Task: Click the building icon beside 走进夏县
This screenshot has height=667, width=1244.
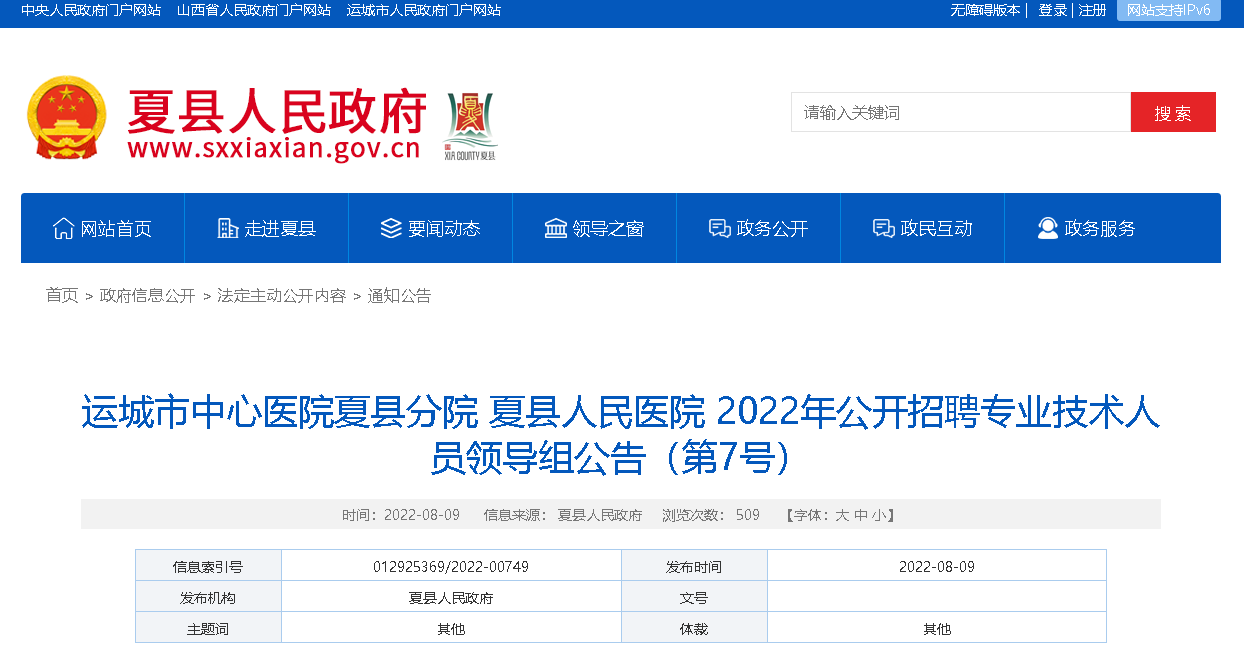Action: point(228,228)
